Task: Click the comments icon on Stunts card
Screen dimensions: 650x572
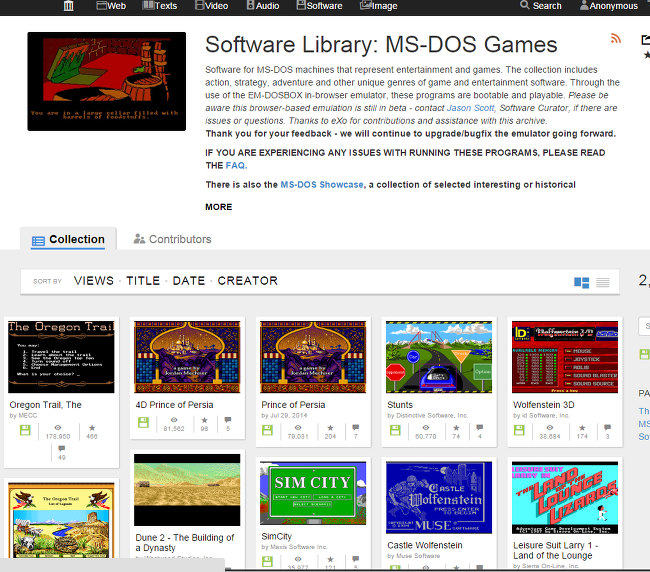Action: [480, 427]
